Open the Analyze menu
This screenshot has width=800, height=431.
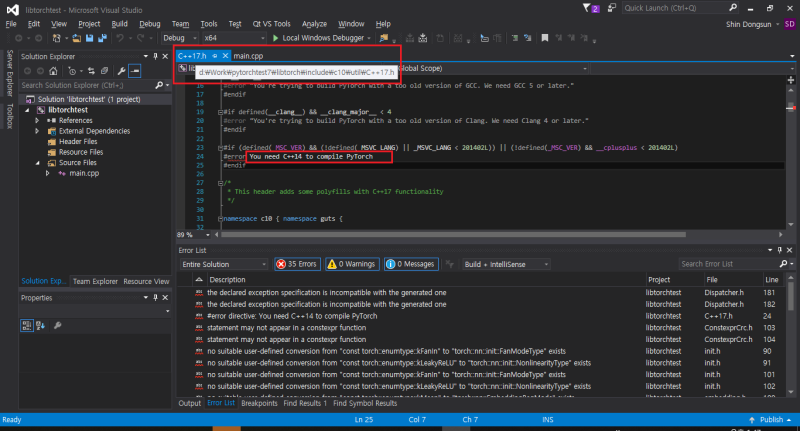coord(314,24)
